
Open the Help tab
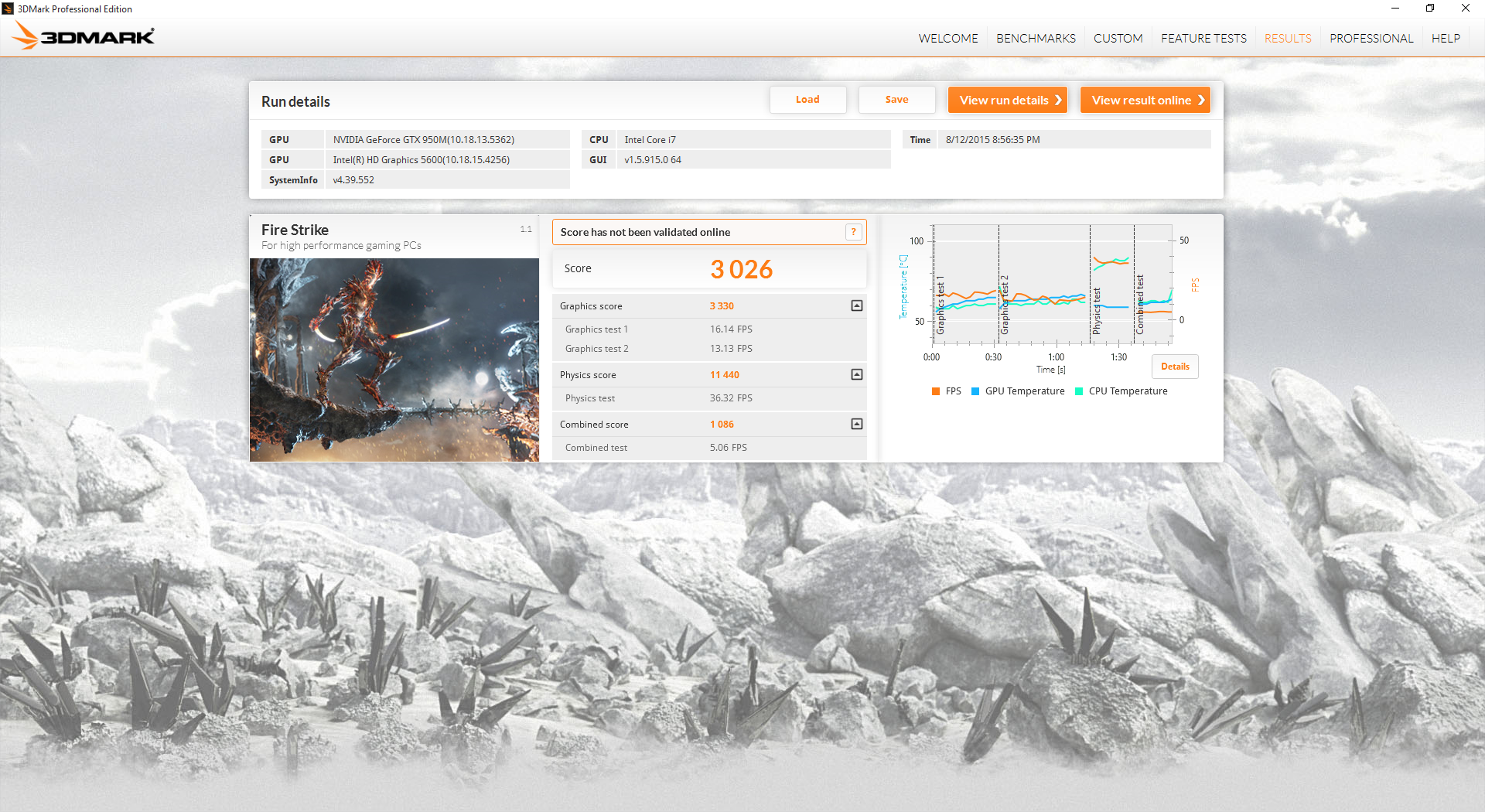[1446, 38]
